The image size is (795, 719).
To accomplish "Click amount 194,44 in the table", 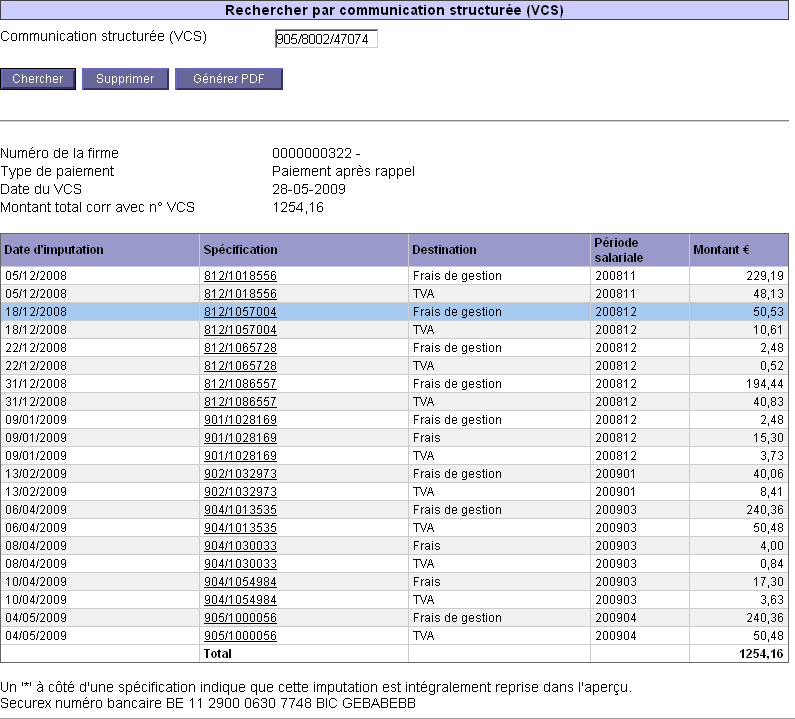I will 765,384.
